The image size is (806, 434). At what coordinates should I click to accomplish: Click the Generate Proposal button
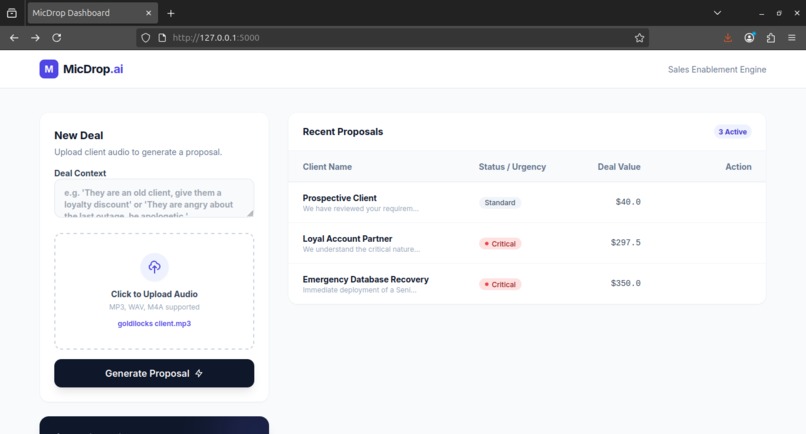coord(154,373)
